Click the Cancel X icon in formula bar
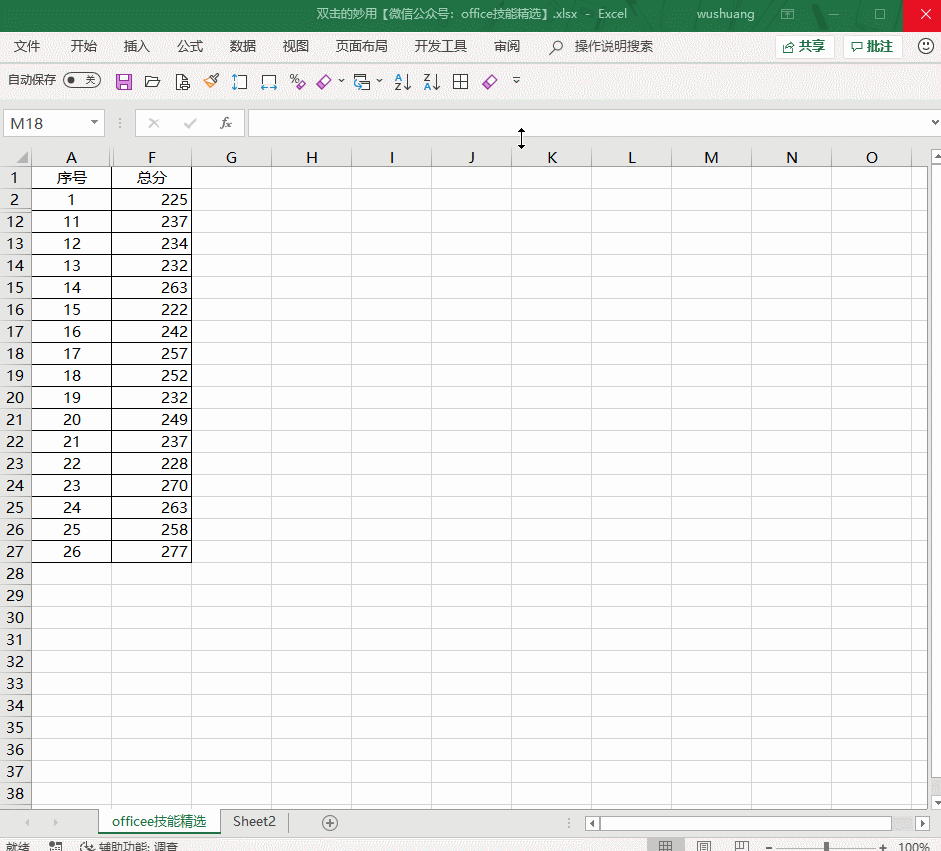941x851 pixels. pyautogui.click(x=154, y=123)
